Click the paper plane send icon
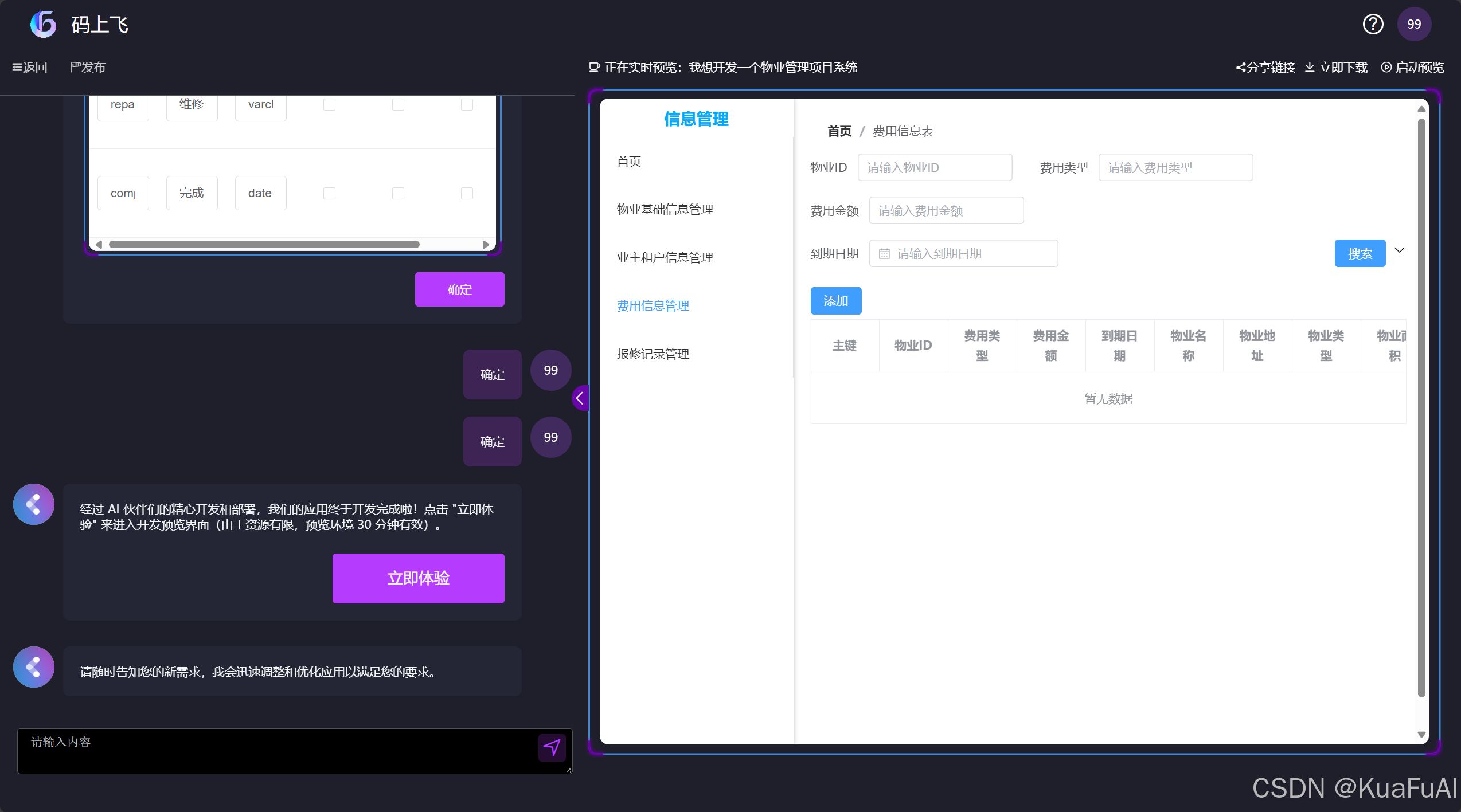This screenshot has width=1461, height=812. [x=552, y=747]
